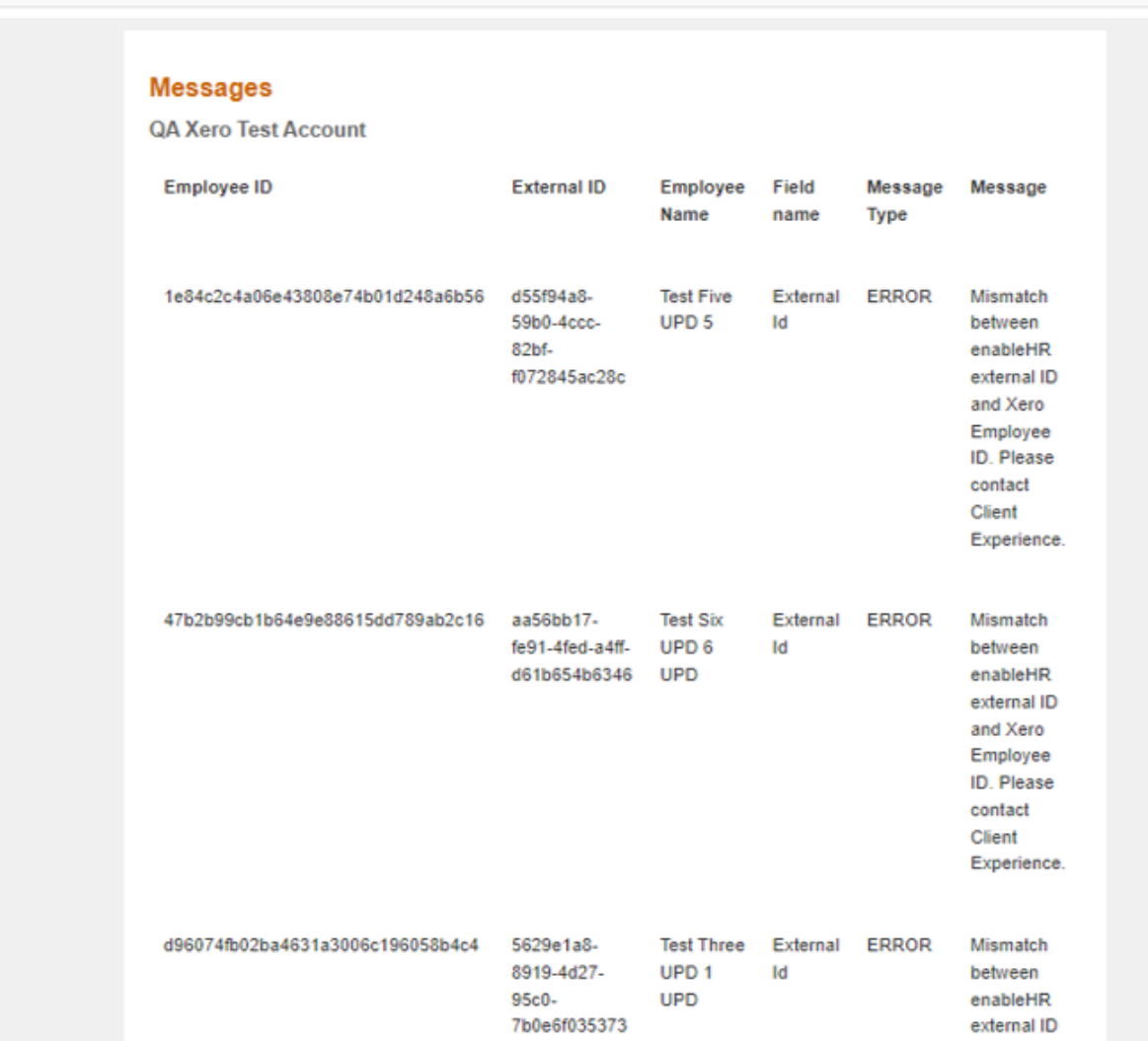Click External Id field in Test Five row
Image resolution: width=1148 pixels, height=1041 pixels.
click(805, 310)
